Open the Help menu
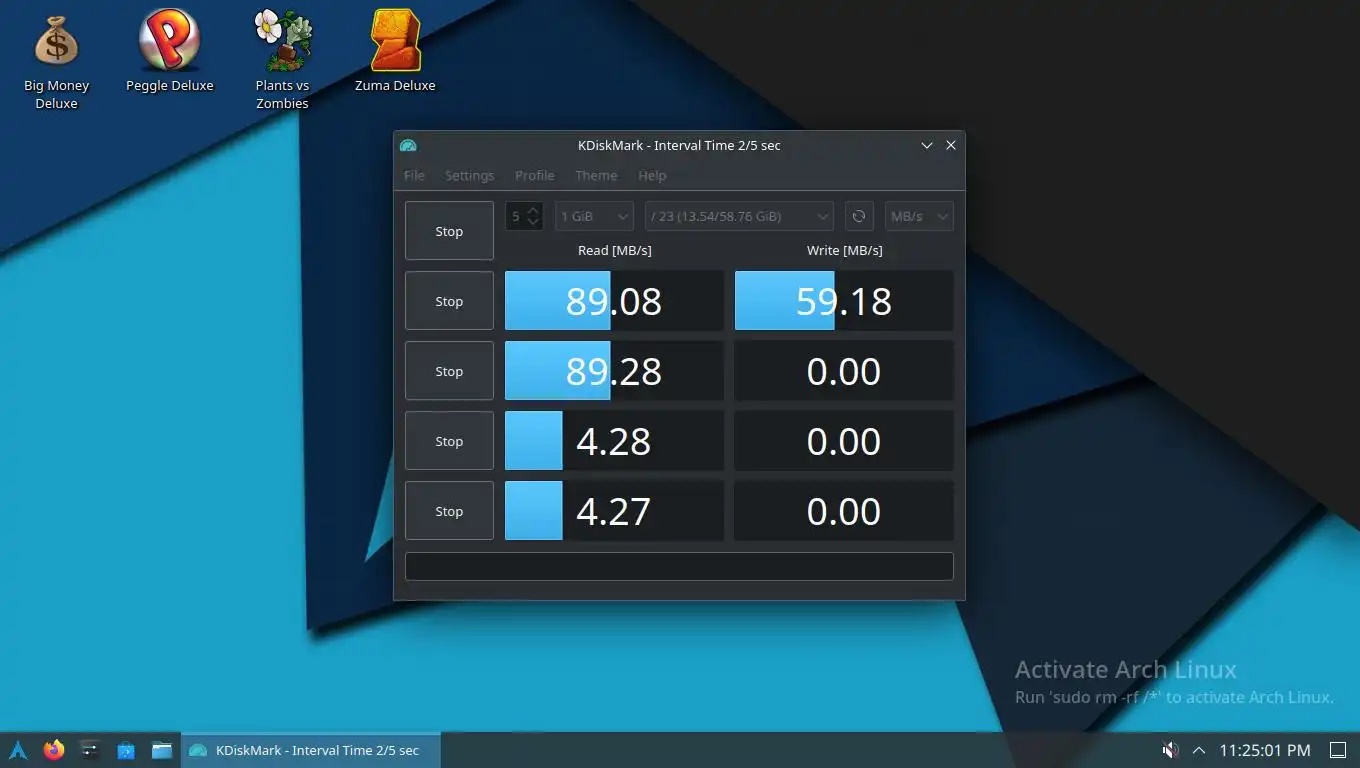The image size is (1360, 768). 652,176
